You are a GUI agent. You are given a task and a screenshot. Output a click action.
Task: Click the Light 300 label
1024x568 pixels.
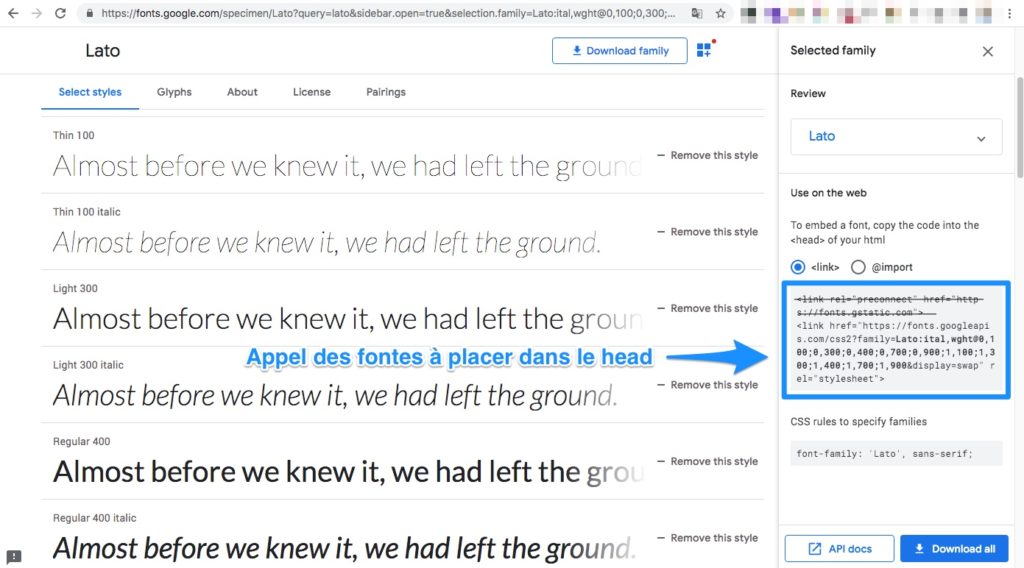click(75, 289)
